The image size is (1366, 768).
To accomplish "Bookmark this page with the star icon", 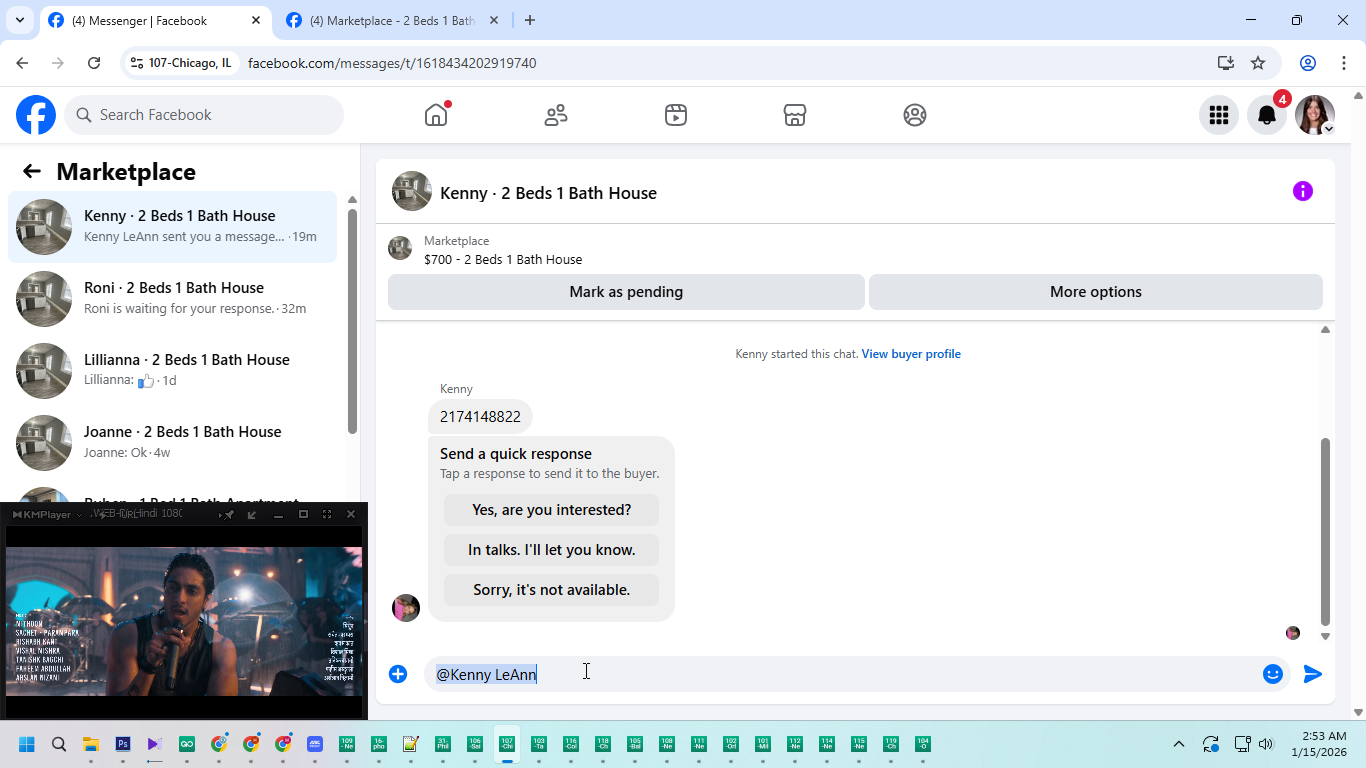I will (x=1258, y=63).
